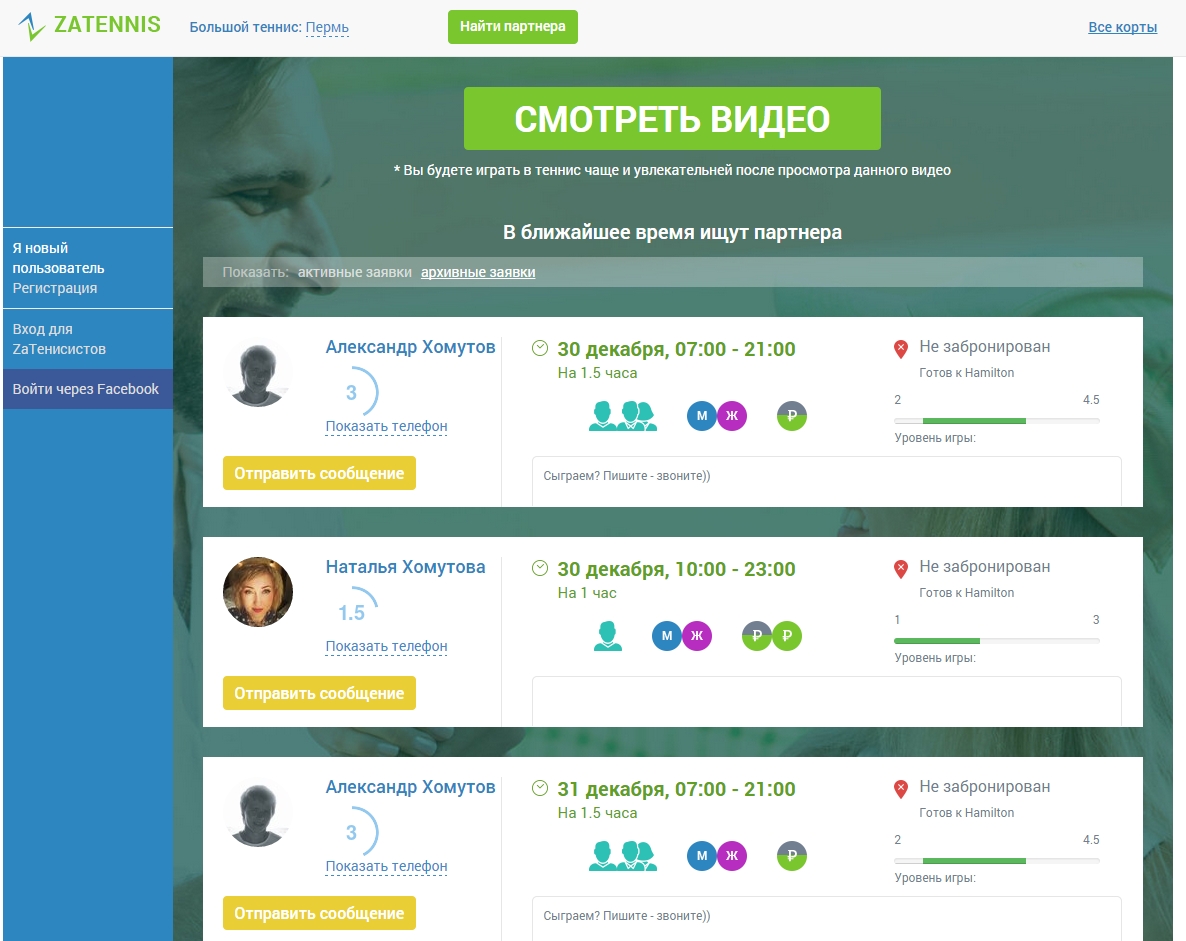Click purple Ж gender icon in 30 декабря 07:00 card
The image size is (1186, 941).
click(x=732, y=416)
